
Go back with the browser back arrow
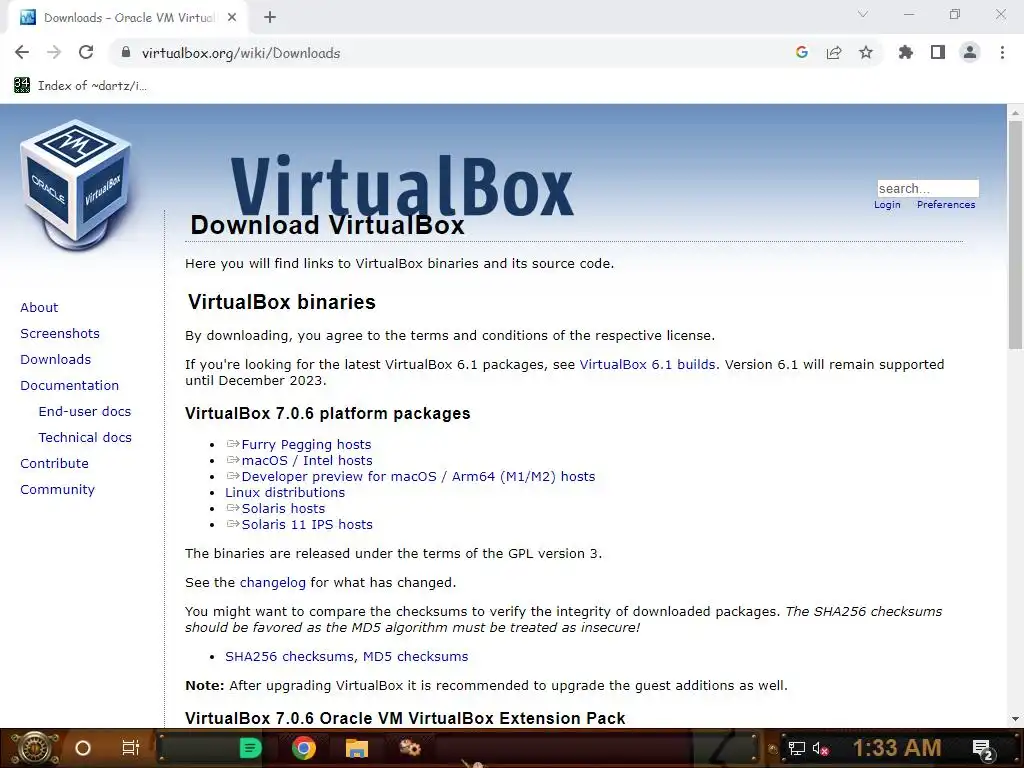tap(22, 53)
